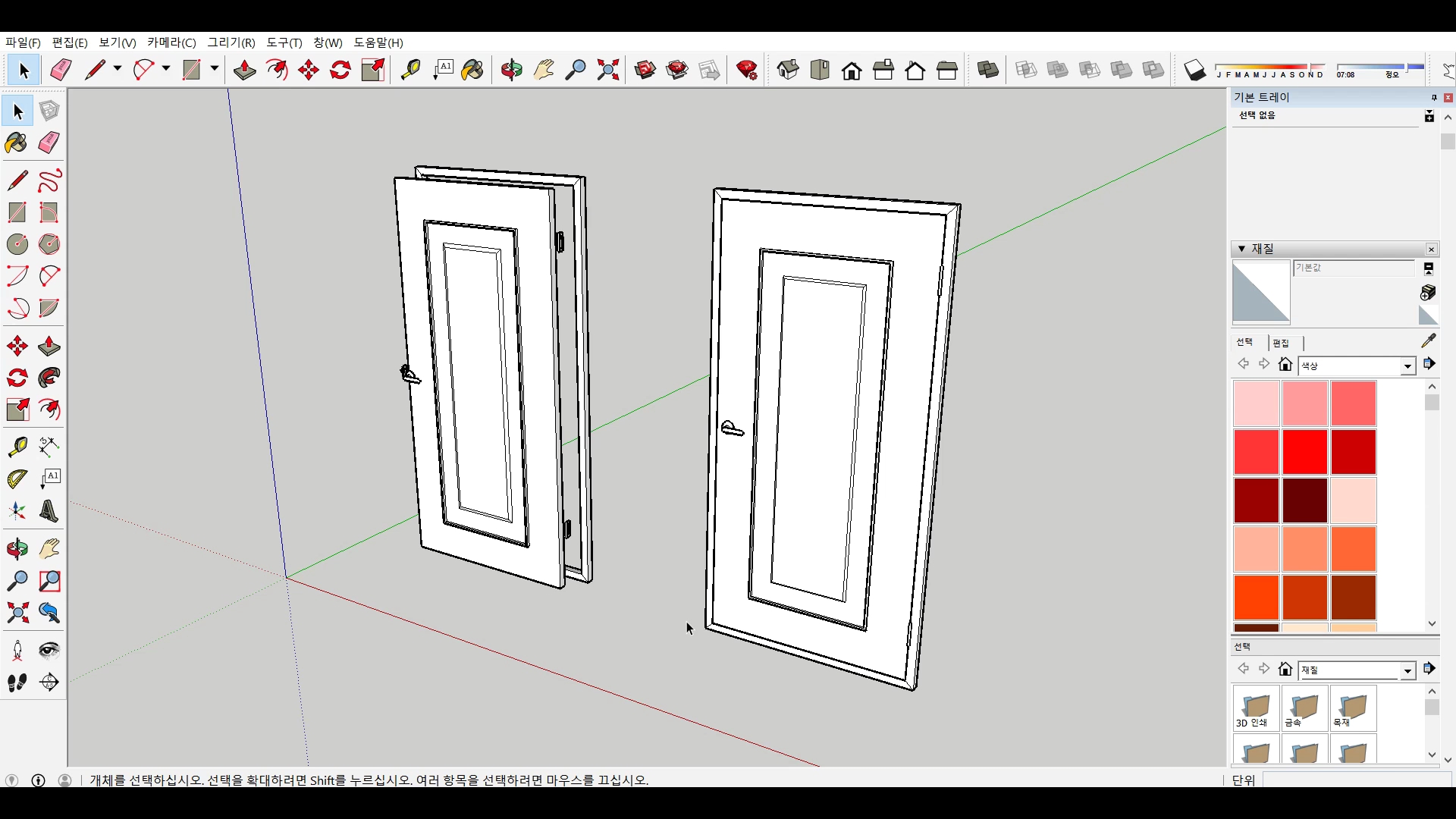
Task: Switch to Iso view house icon
Action: [788, 71]
